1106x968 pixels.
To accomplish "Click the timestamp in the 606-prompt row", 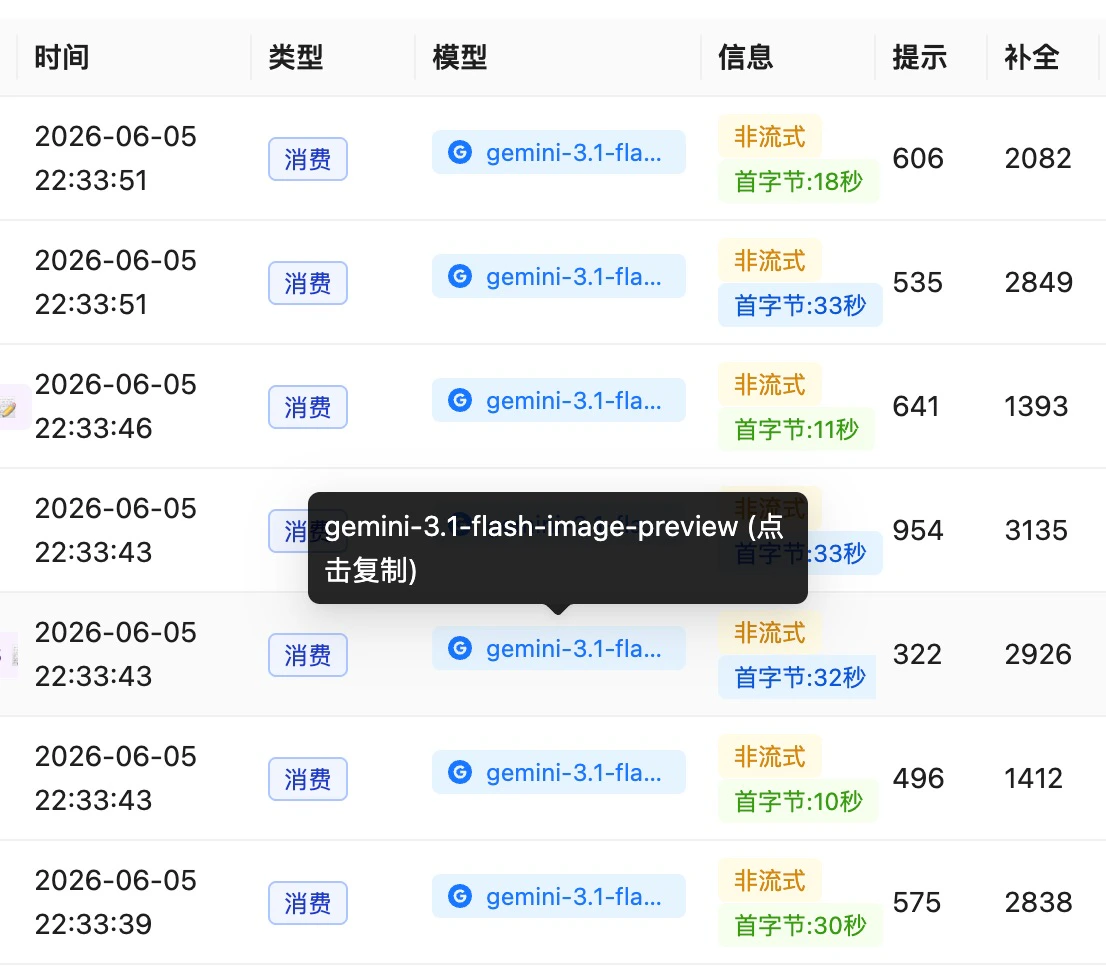I will point(116,159).
